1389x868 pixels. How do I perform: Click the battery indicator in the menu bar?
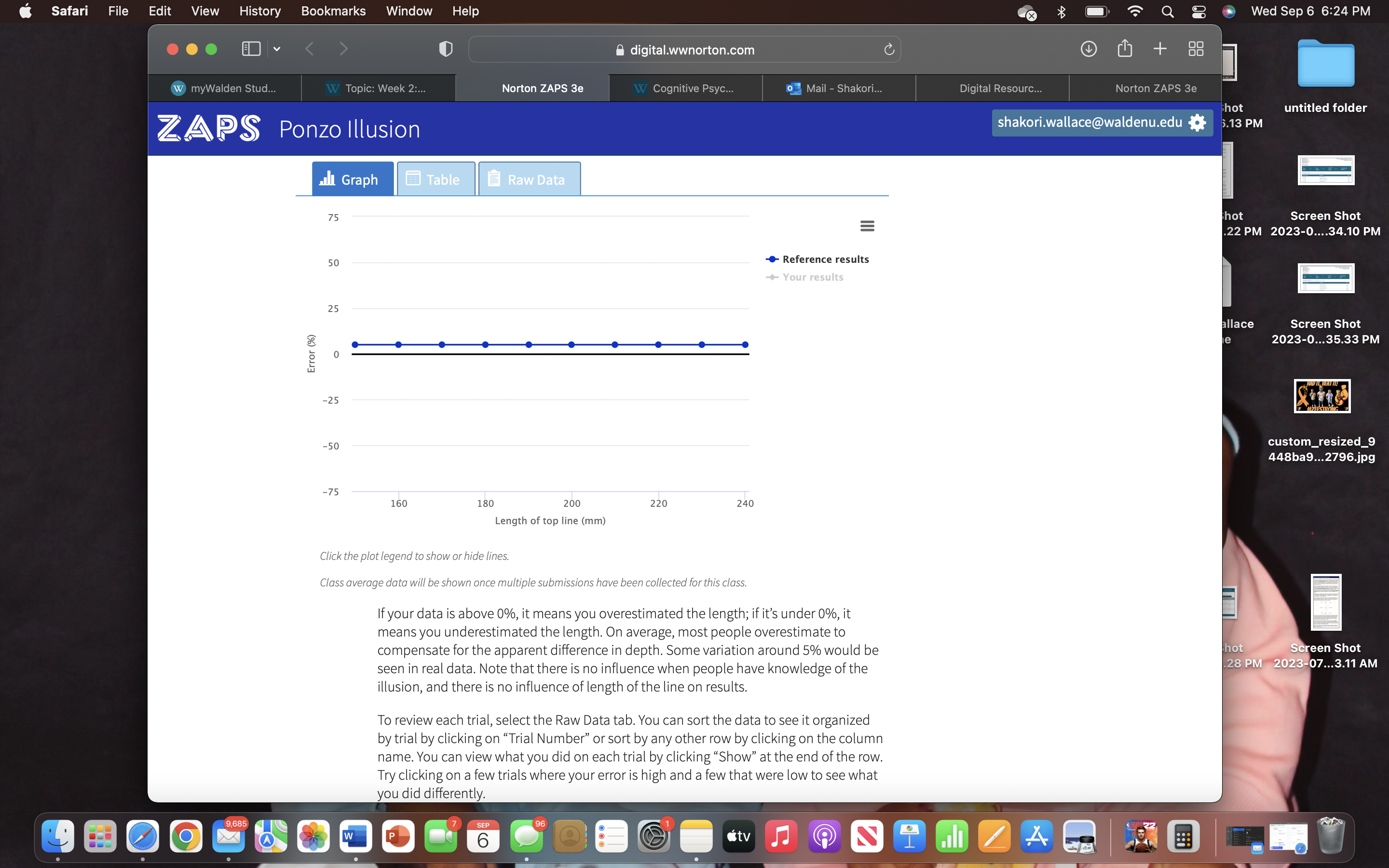(x=1096, y=11)
